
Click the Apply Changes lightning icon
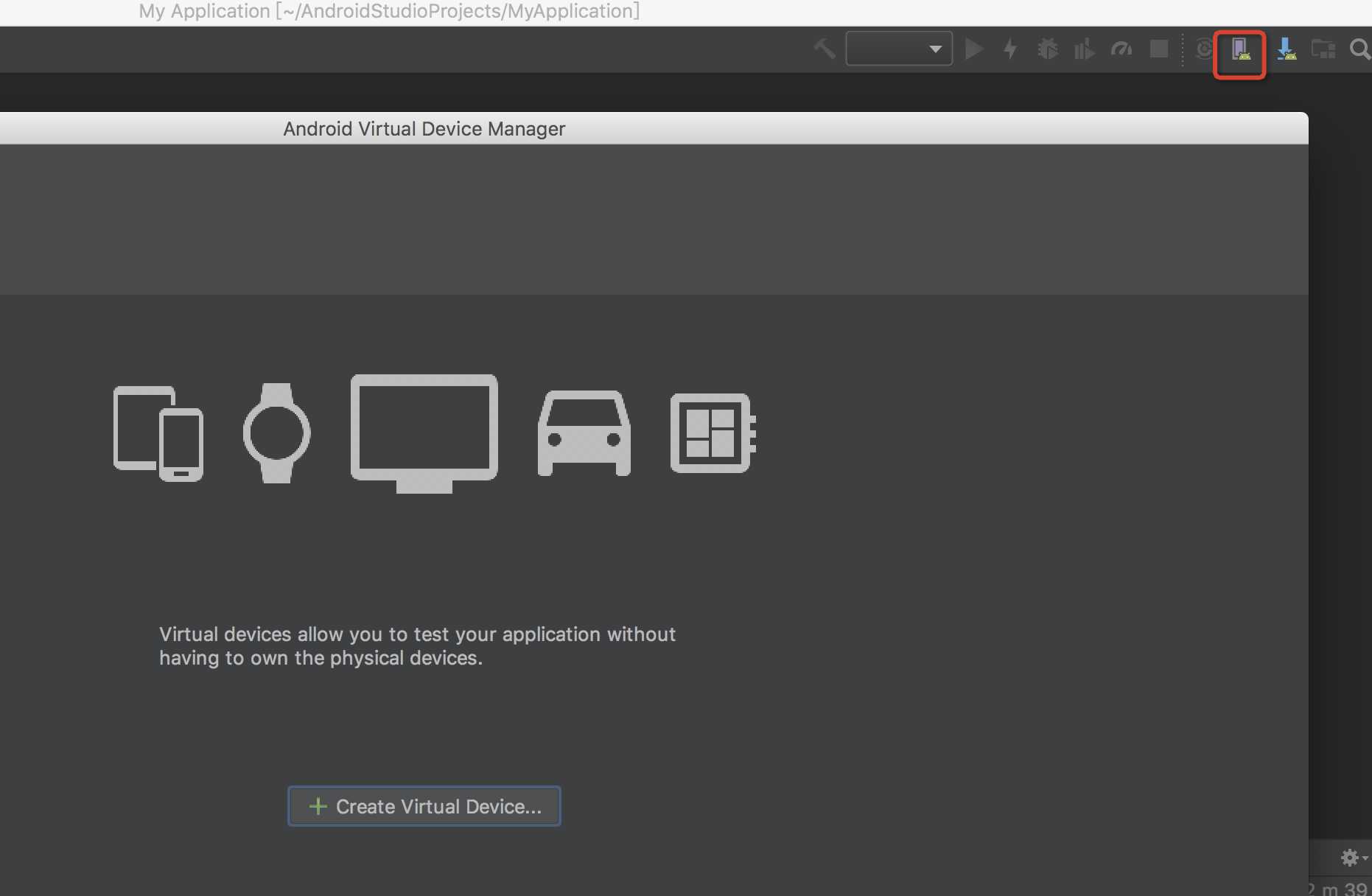click(x=1011, y=49)
